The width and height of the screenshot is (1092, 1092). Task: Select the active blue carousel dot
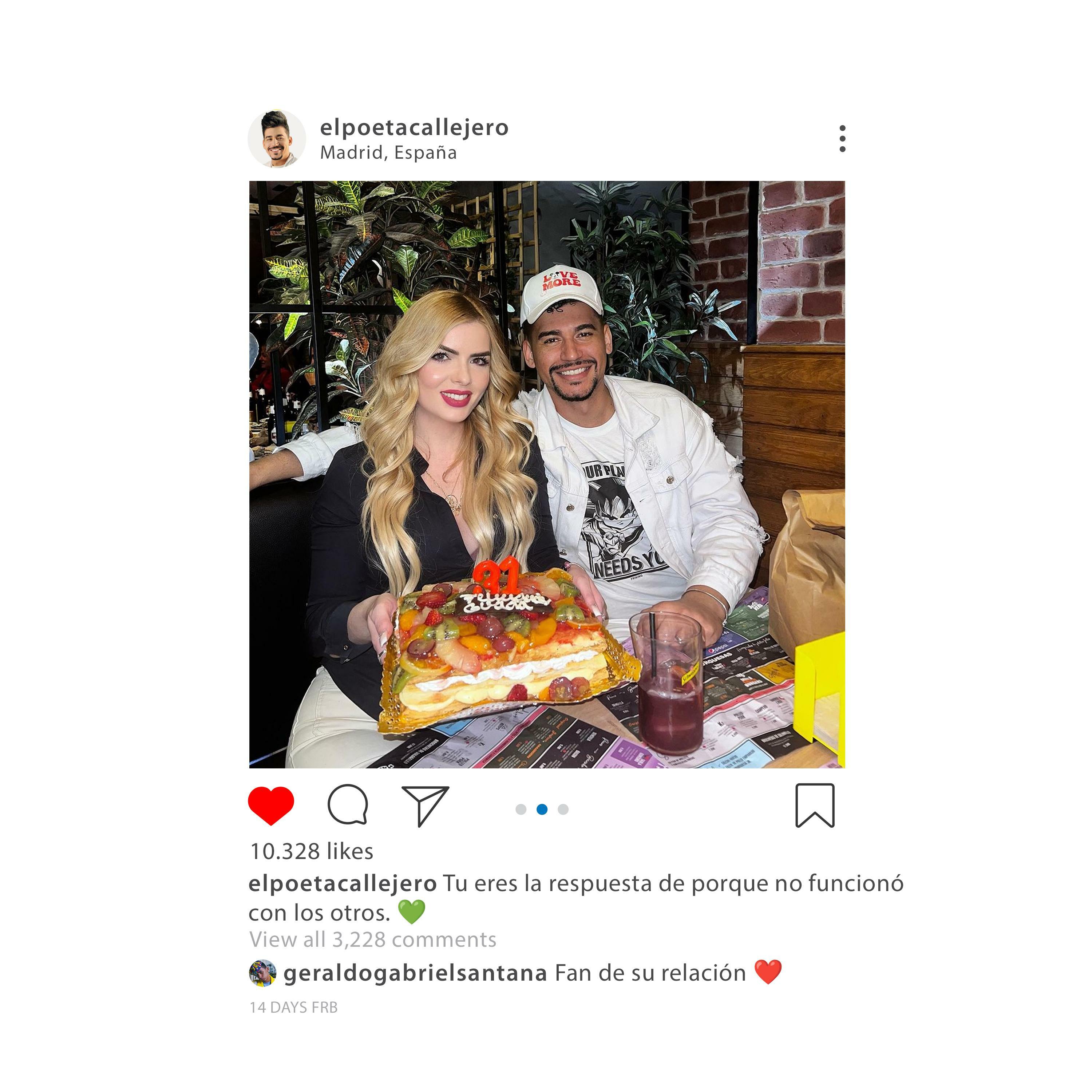coord(542,810)
